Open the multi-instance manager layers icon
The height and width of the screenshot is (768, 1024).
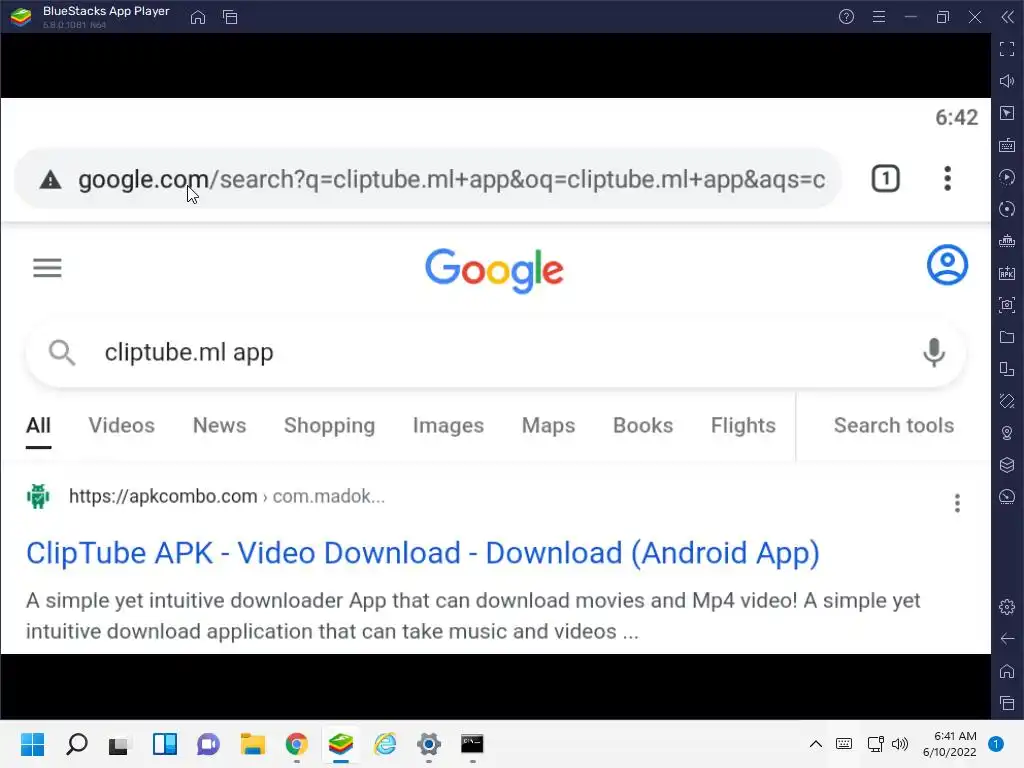1007,465
